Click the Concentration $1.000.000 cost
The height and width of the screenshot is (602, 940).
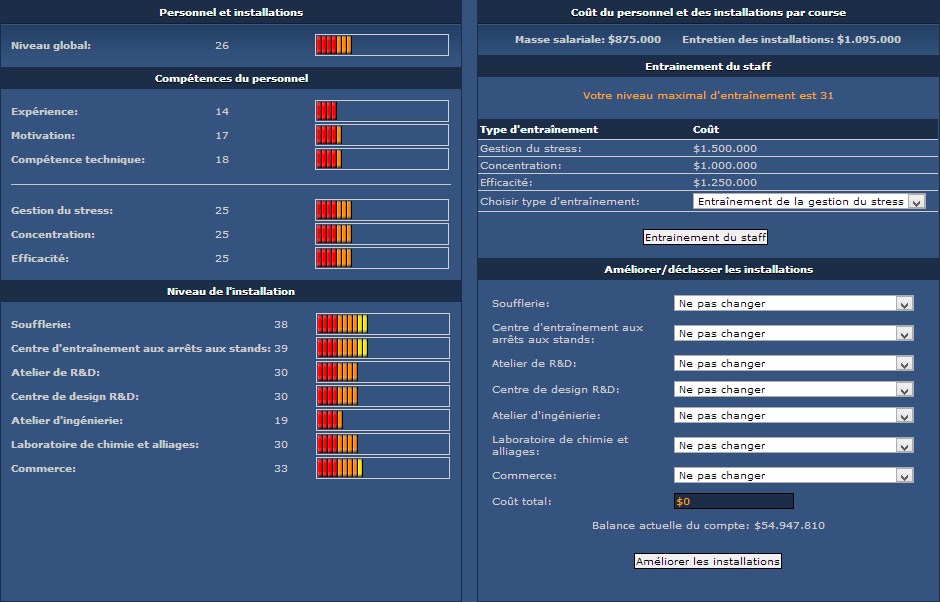(725, 165)
